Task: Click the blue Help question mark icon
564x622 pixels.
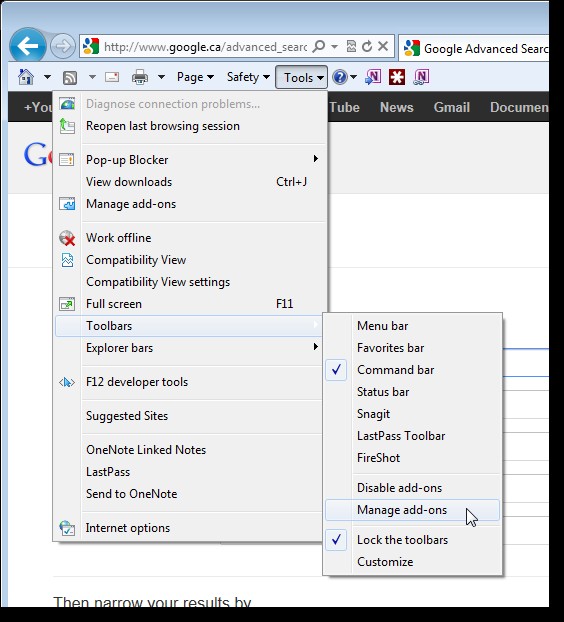Action: pos(340,77)
